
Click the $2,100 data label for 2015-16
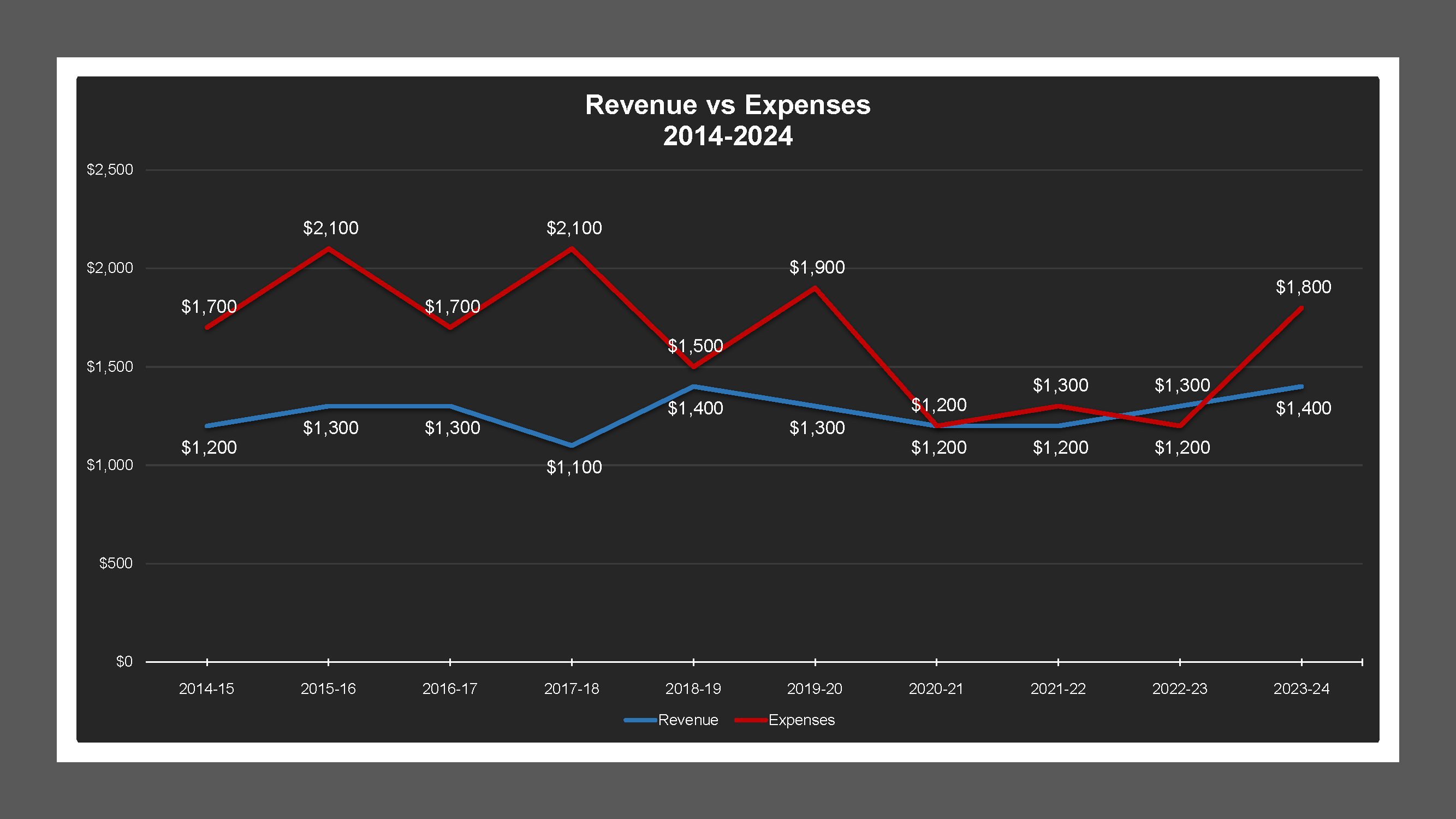(x=331, y=228)
